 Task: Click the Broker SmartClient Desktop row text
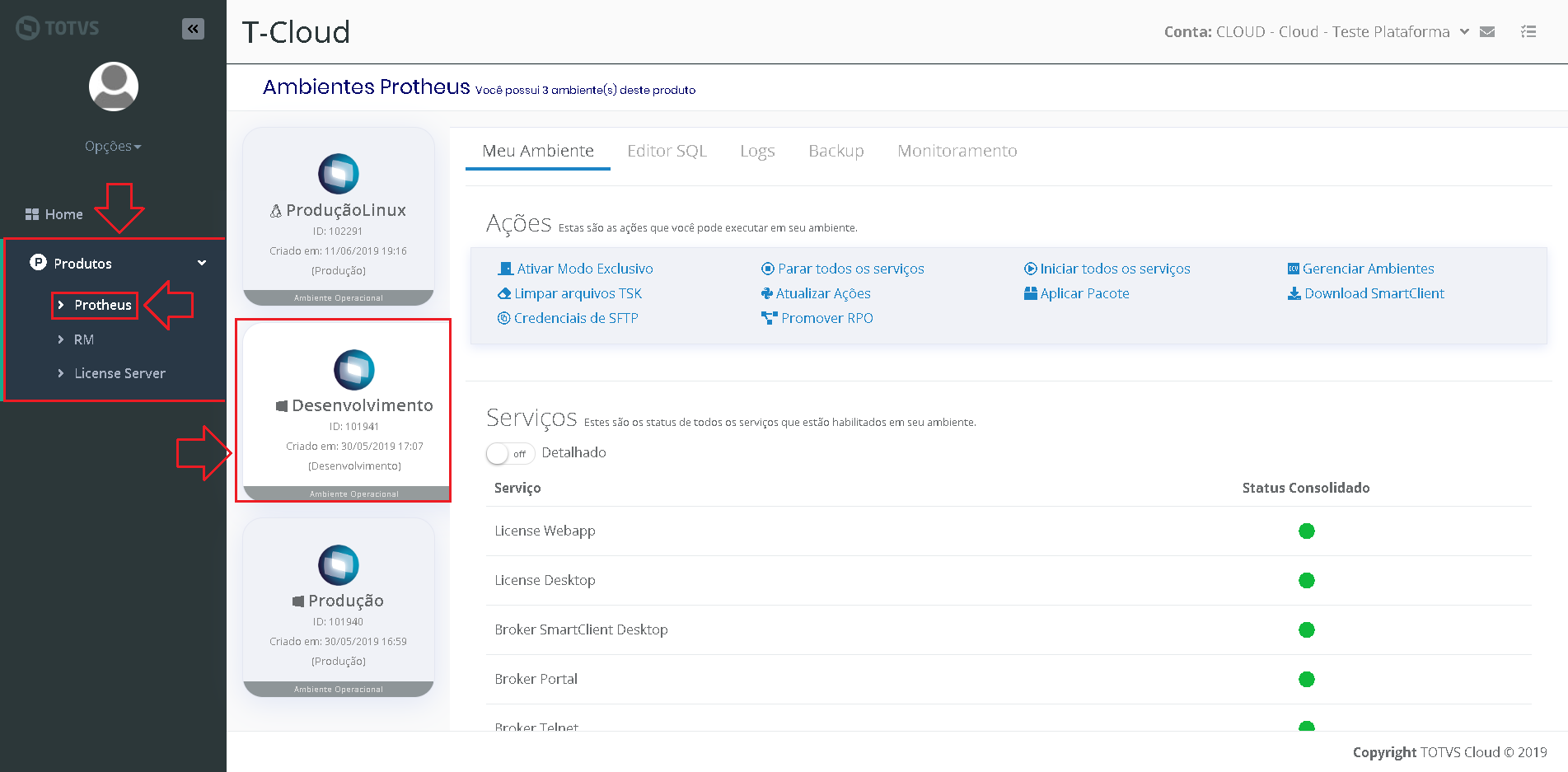click(x=581, y=629)
